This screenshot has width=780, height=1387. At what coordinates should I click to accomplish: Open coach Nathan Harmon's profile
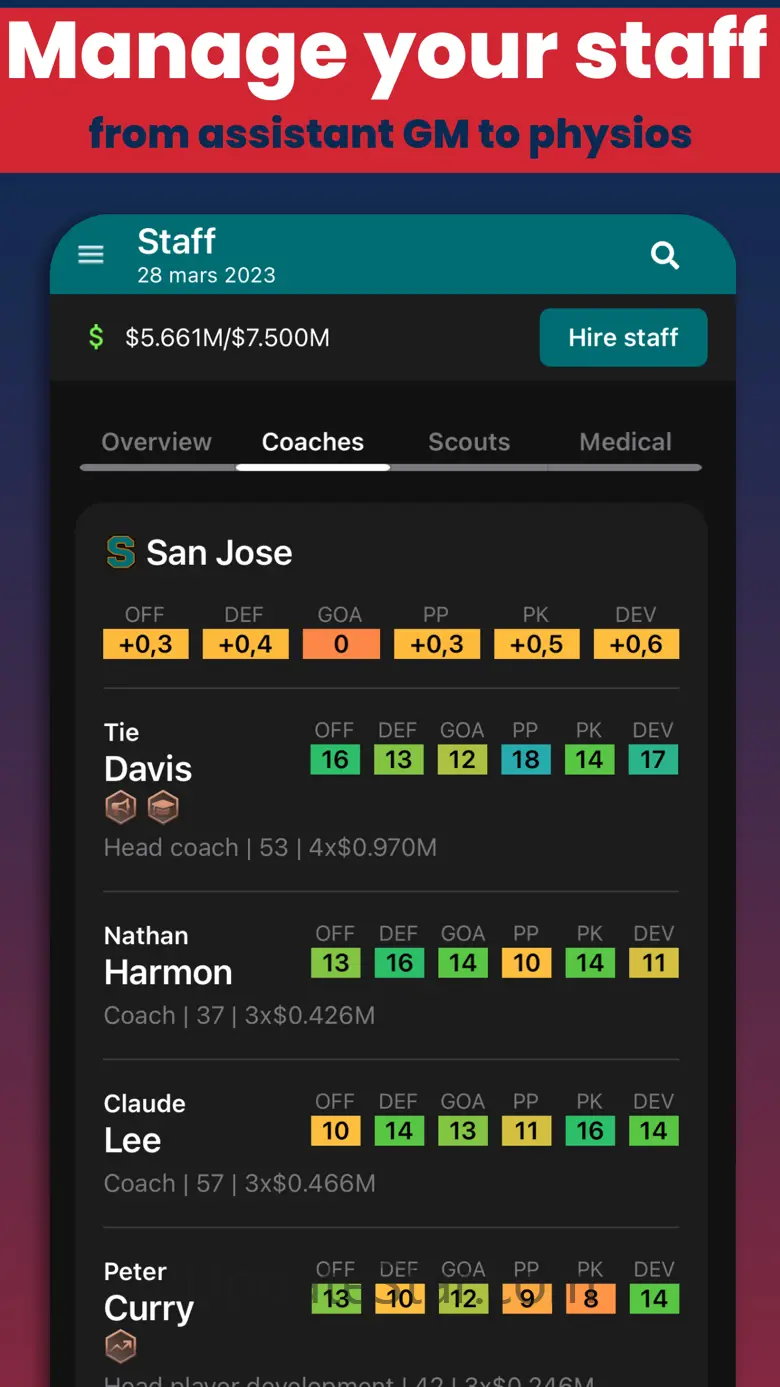click(168, 972)
